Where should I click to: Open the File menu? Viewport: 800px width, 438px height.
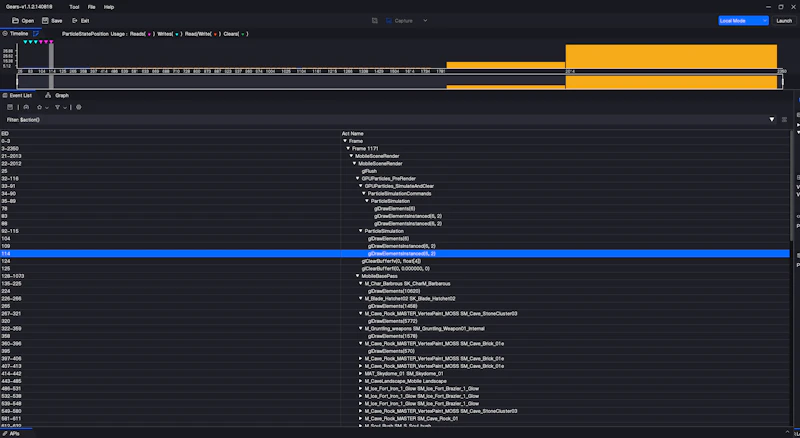(91, 7)
